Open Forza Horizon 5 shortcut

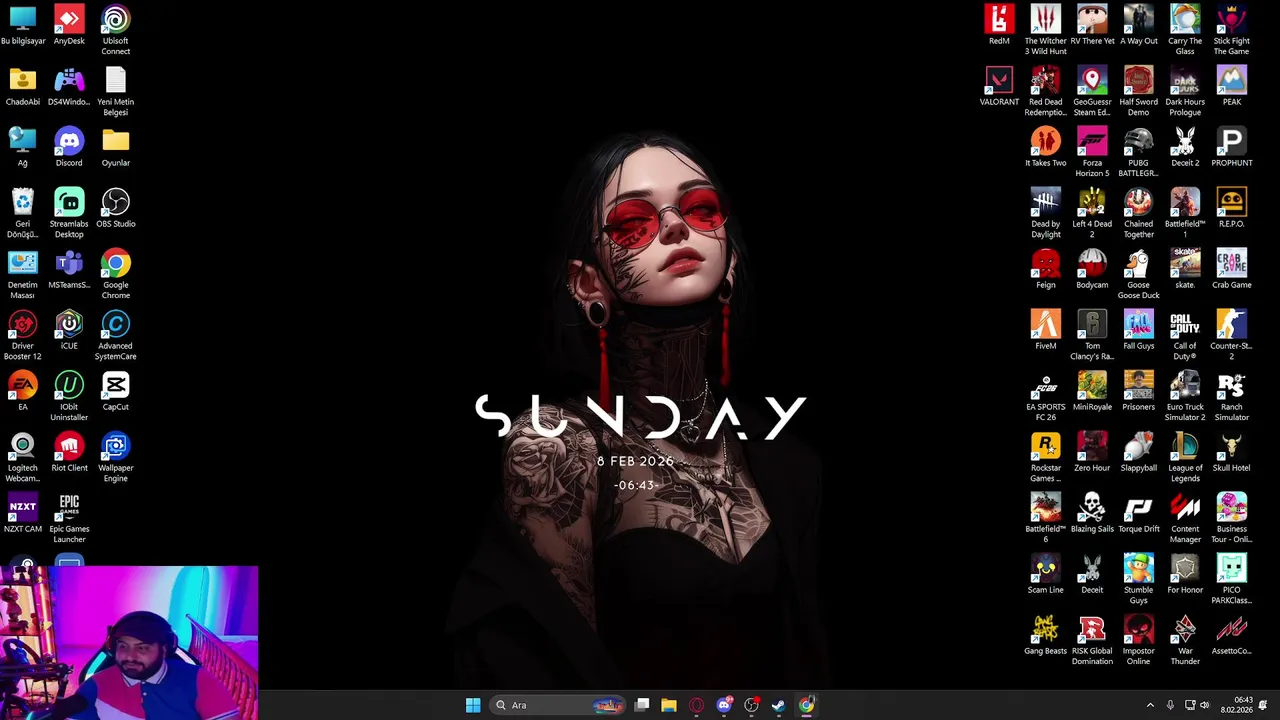pyautogui.click(x=1092, y=152)
